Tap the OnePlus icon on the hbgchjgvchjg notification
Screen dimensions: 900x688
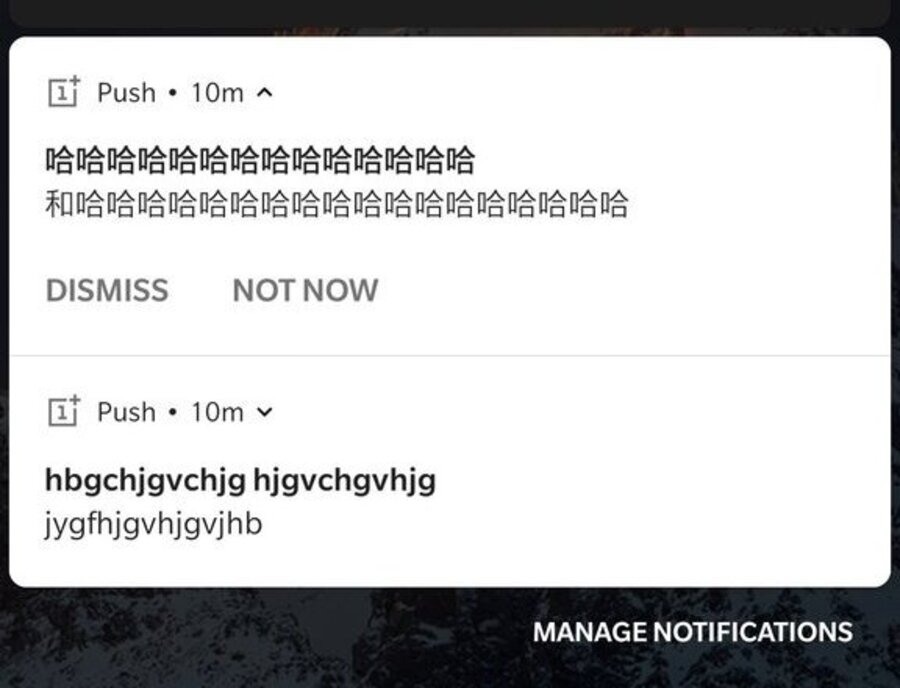[x=64, y=411]
